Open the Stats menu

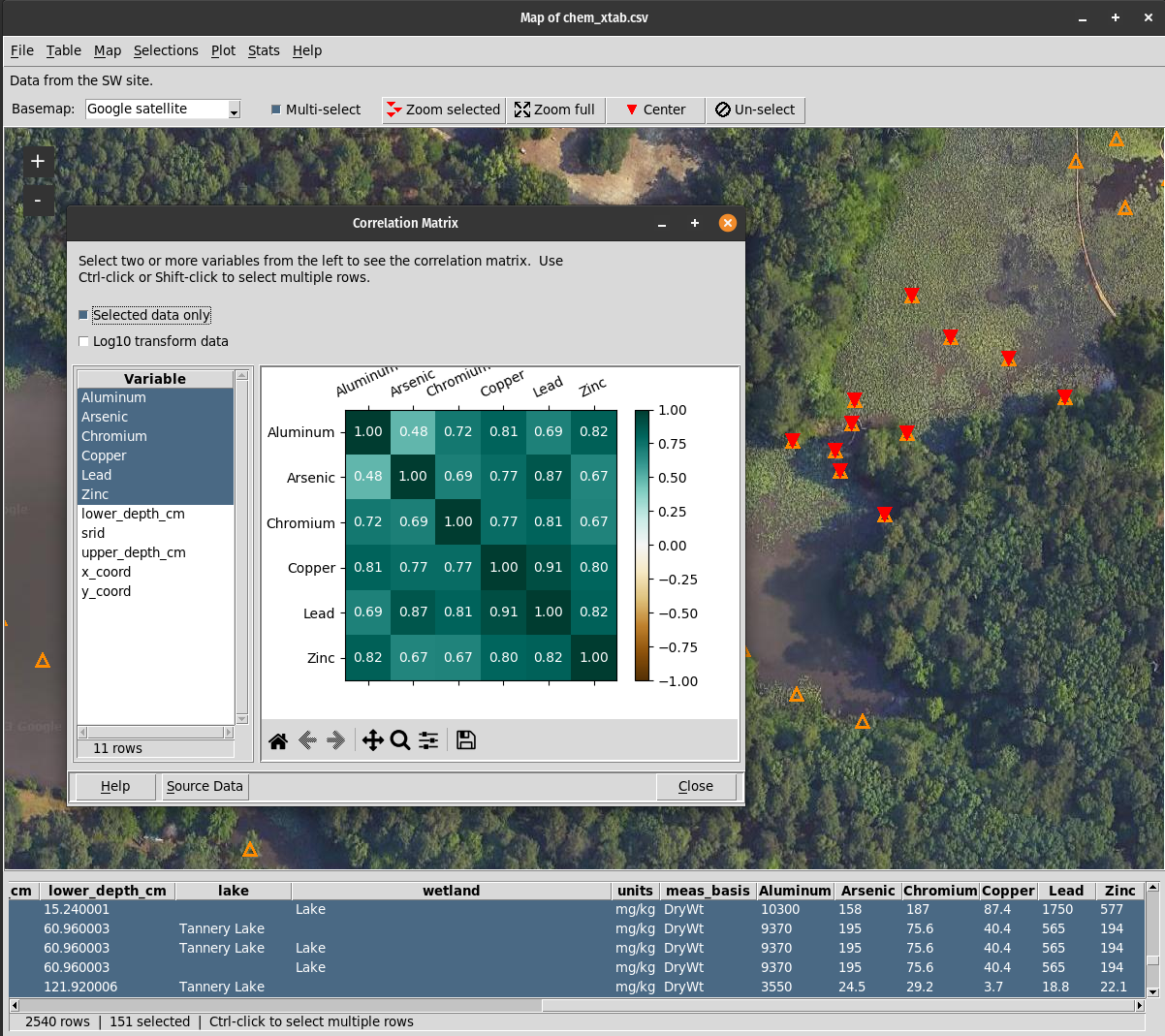(264, 50)
